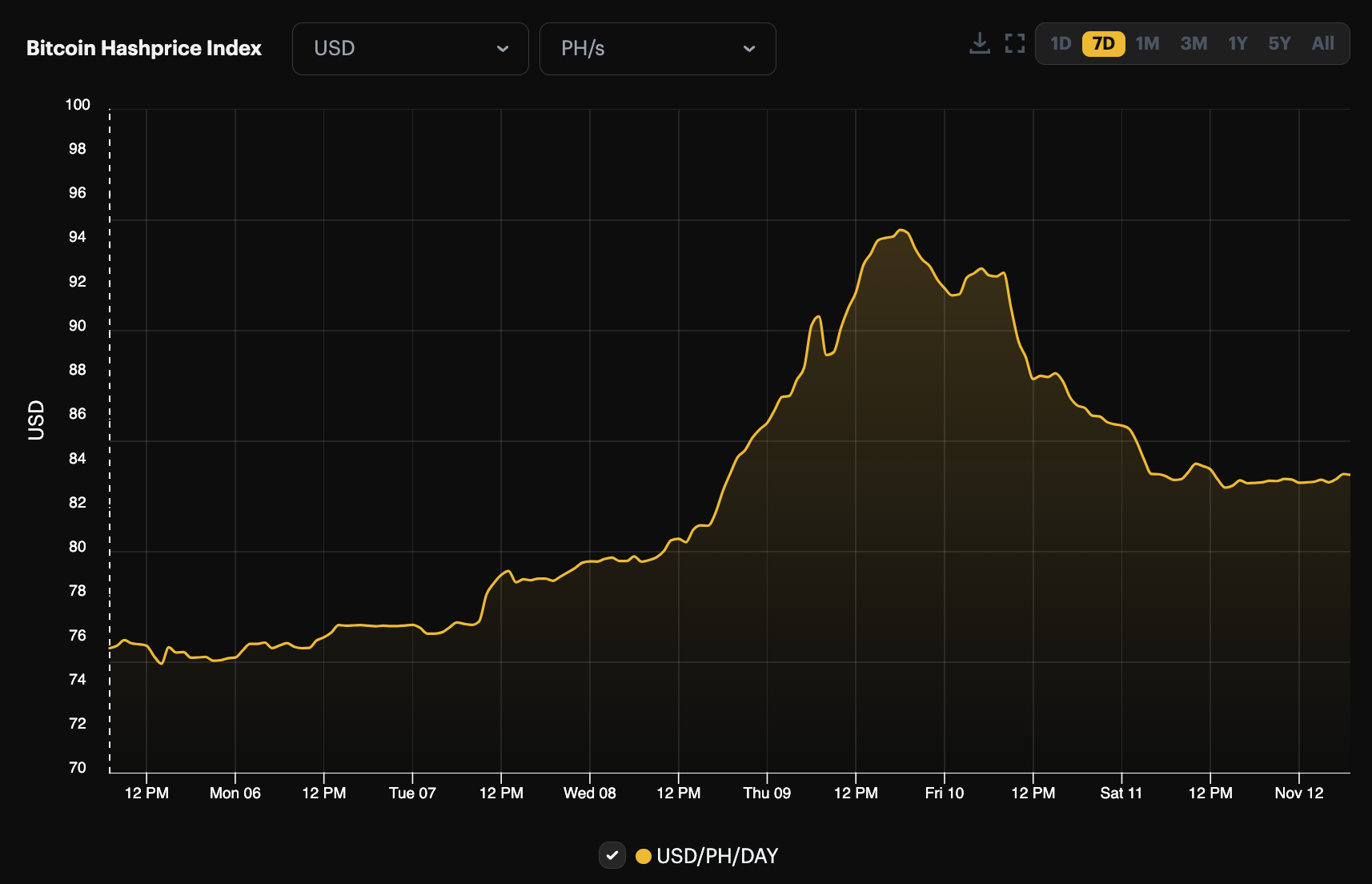The image size is (1372, 884).
Task: Click the Bitcoin Hashprice Index title
Action: coord(144,47)
